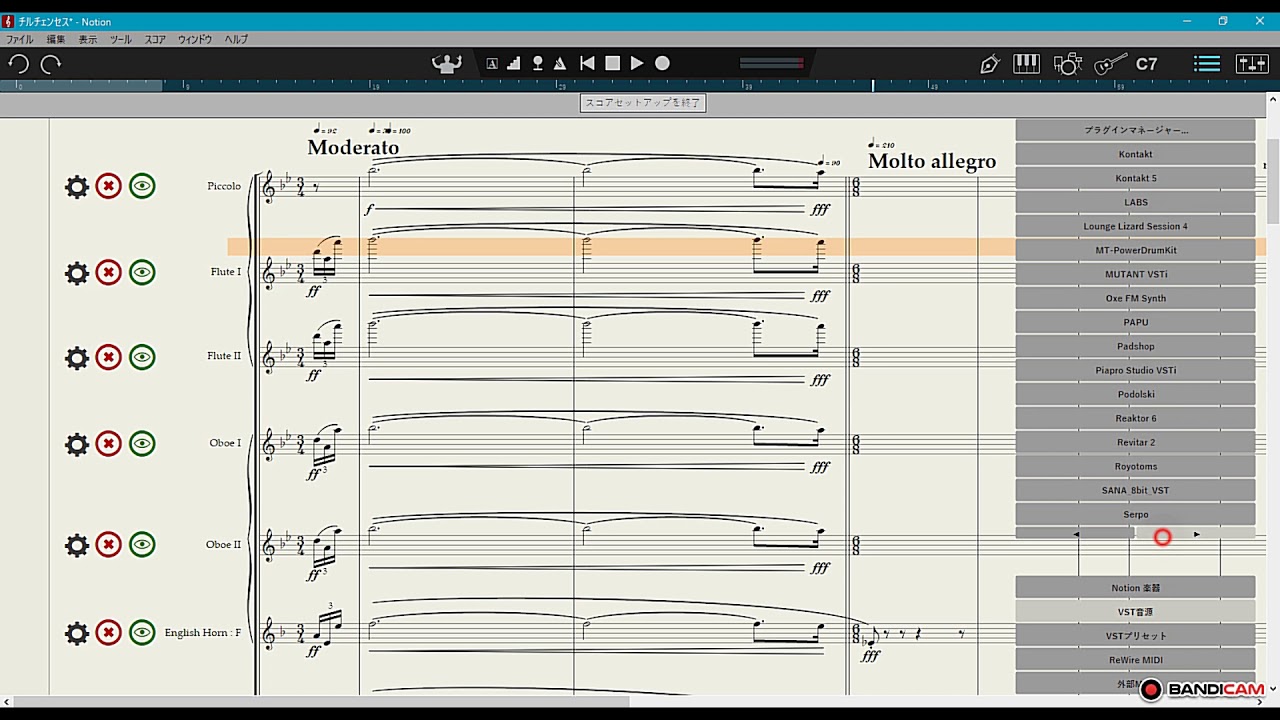This screenshot has width=1280, height=720.
Task: Click the redo arrow icon
Action: pos(51,64)
